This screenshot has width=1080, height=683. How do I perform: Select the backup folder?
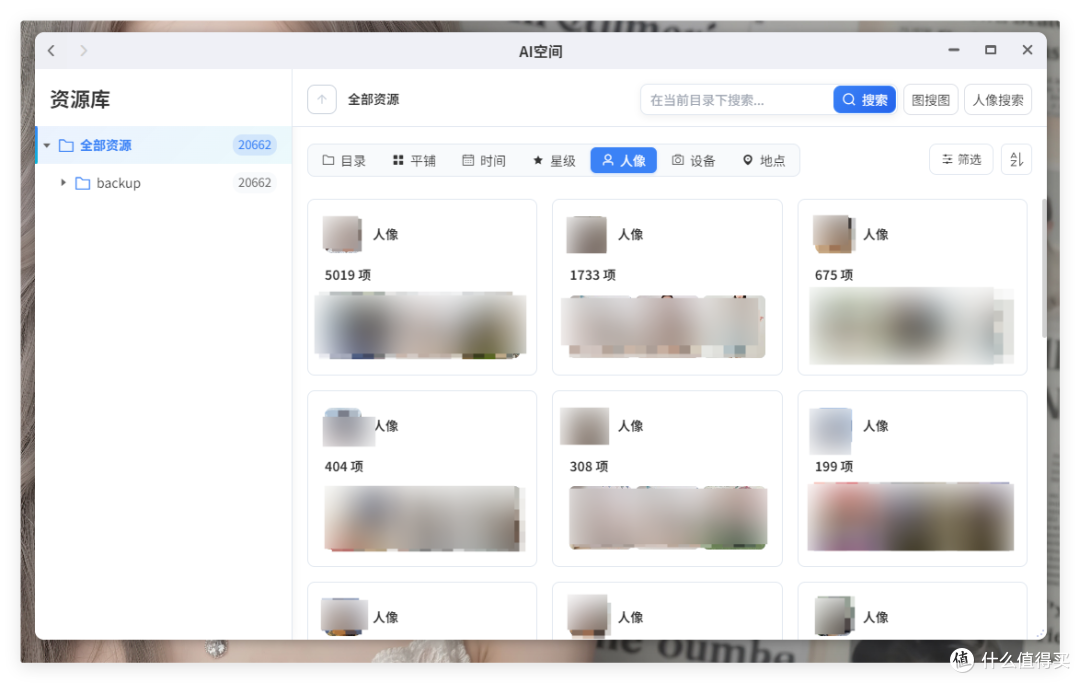coord(164,182)
